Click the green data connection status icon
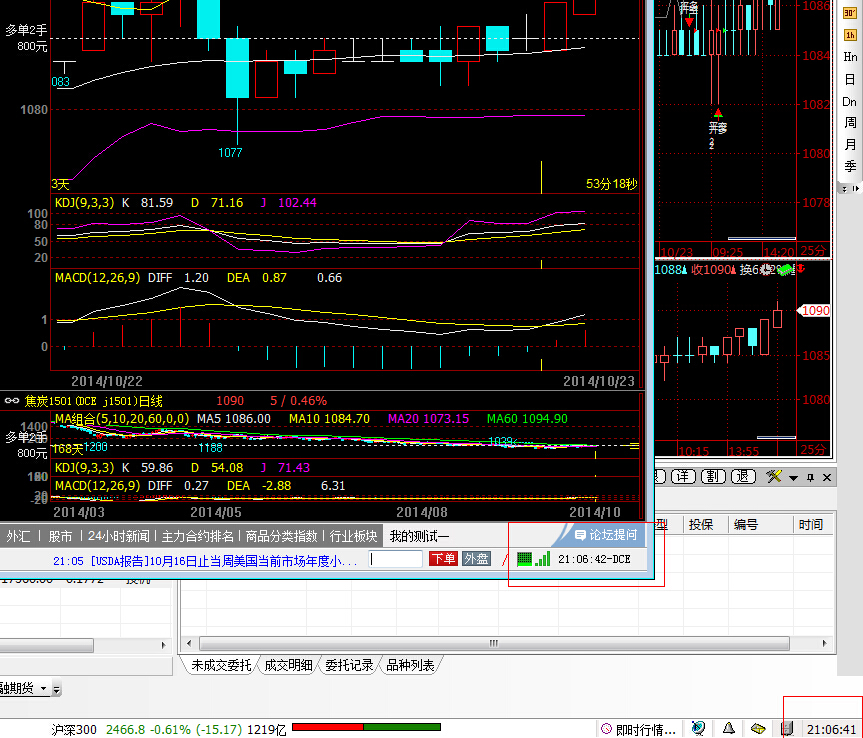Screen dimensions: 863x738 click(x=525, y=559)
